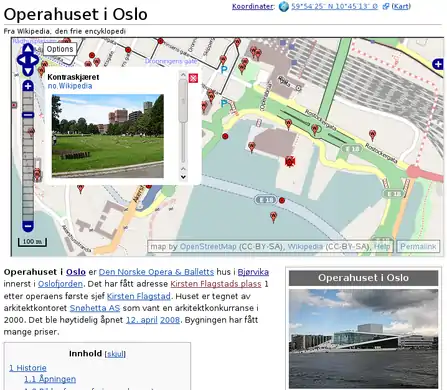Jump to the 1 Historie section
This screenshot has width=447, height=390.
(28, 368)
